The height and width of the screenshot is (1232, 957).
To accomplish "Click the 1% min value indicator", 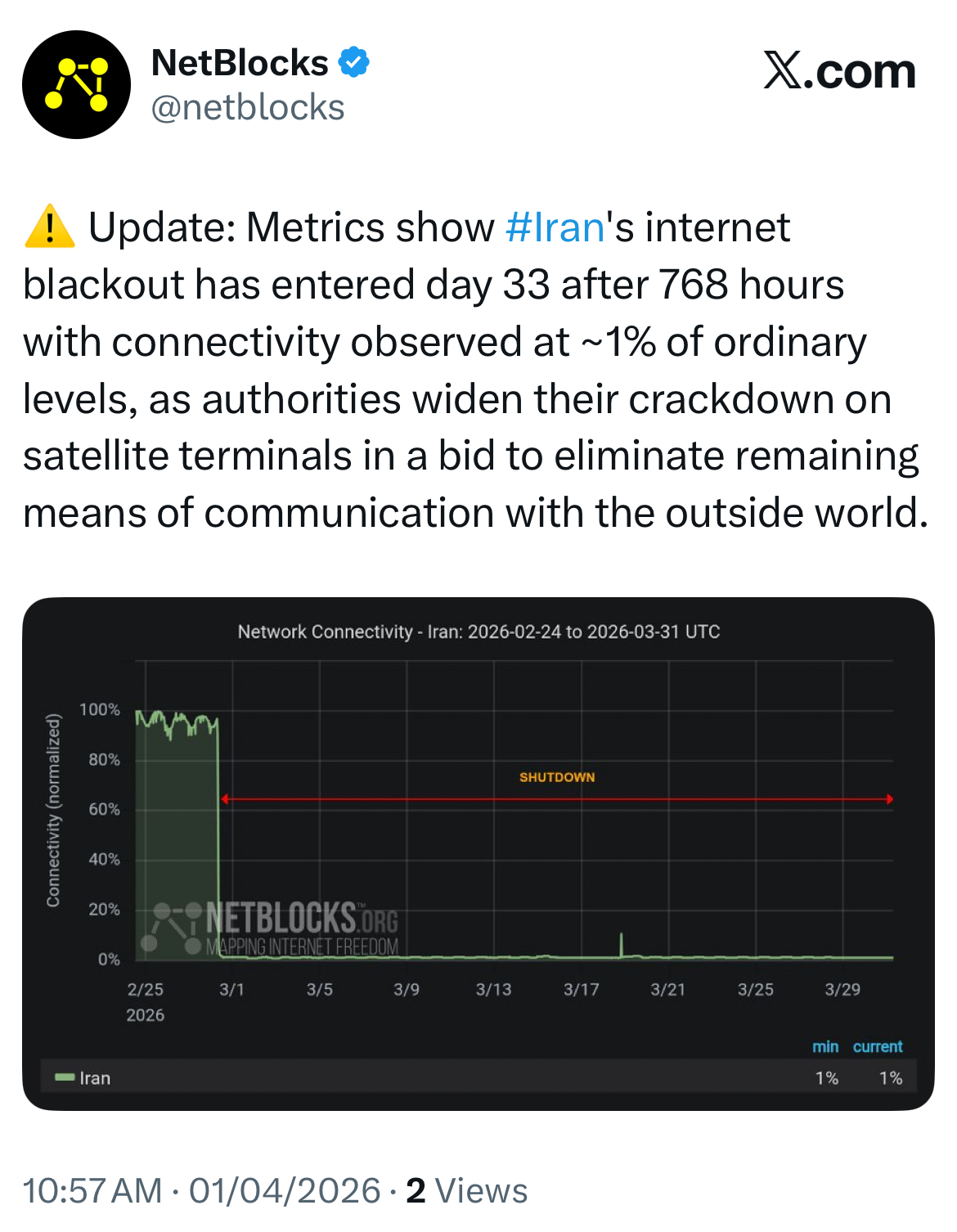I will tap(828, 1078).
